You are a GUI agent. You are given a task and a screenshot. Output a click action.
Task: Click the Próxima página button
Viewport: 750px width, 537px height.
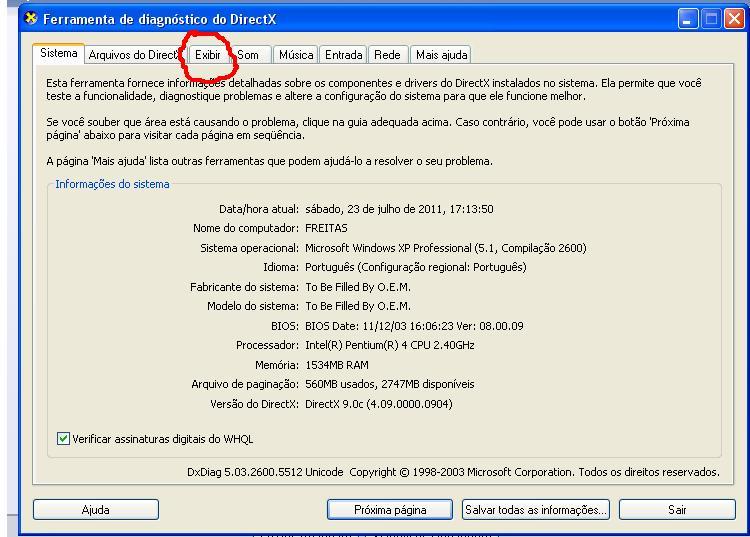390,510
